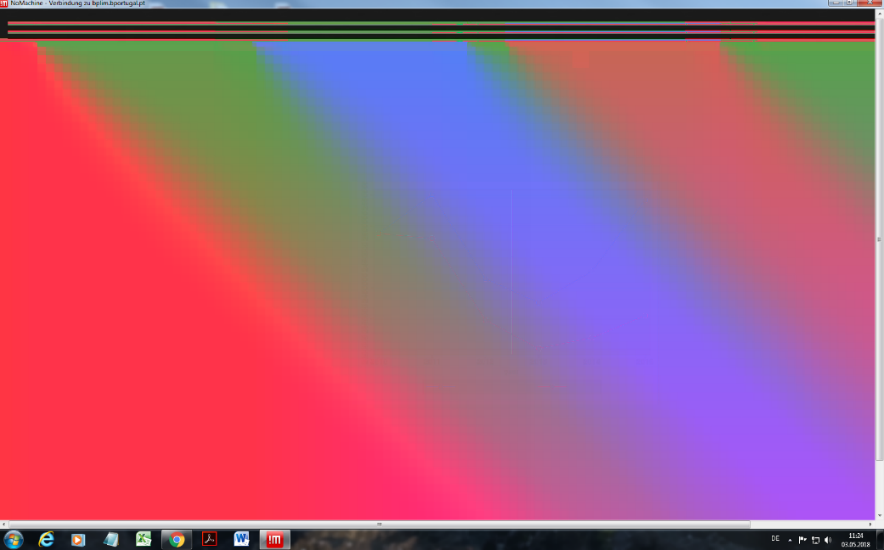
Task: Select the NoMachine taskbar button
Action: (x=275, y=539)
